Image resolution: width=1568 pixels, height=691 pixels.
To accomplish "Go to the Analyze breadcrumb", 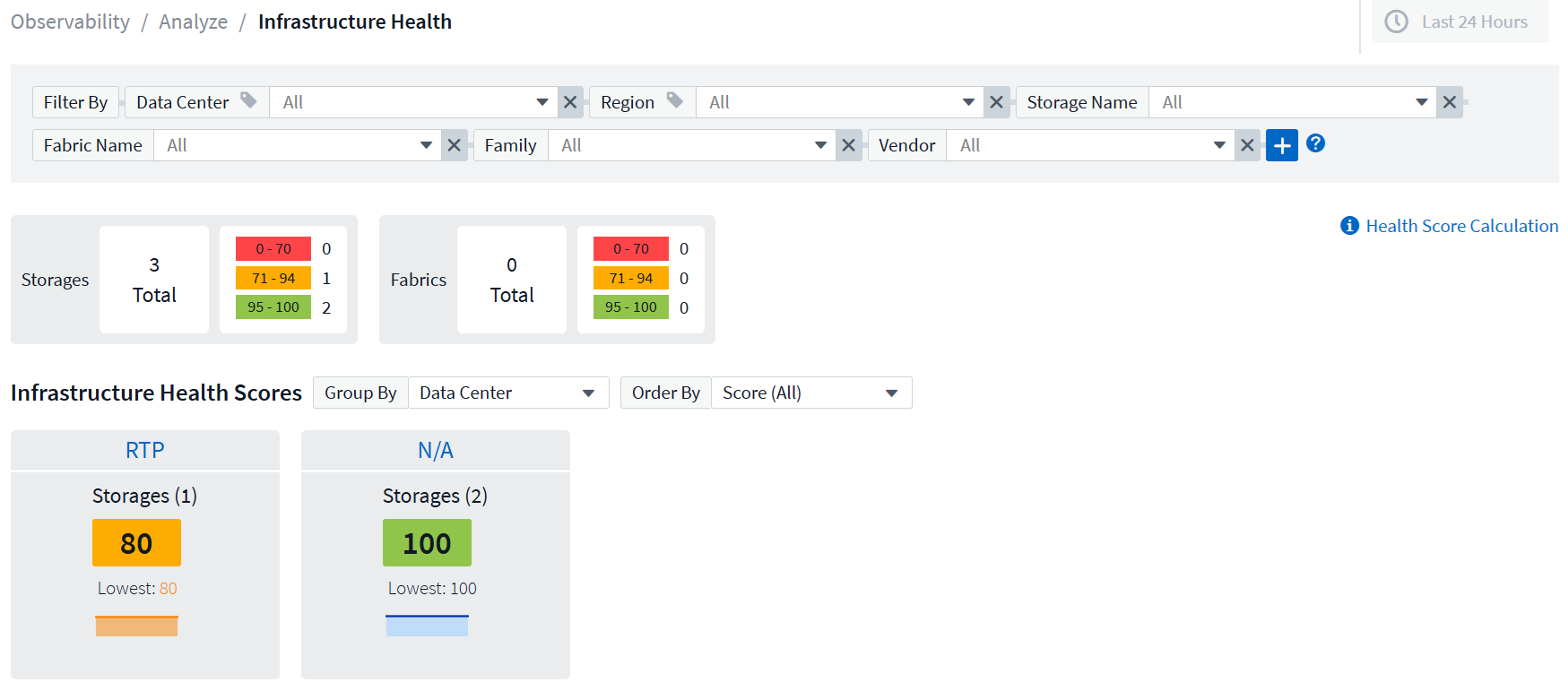I will coord(193,22).
